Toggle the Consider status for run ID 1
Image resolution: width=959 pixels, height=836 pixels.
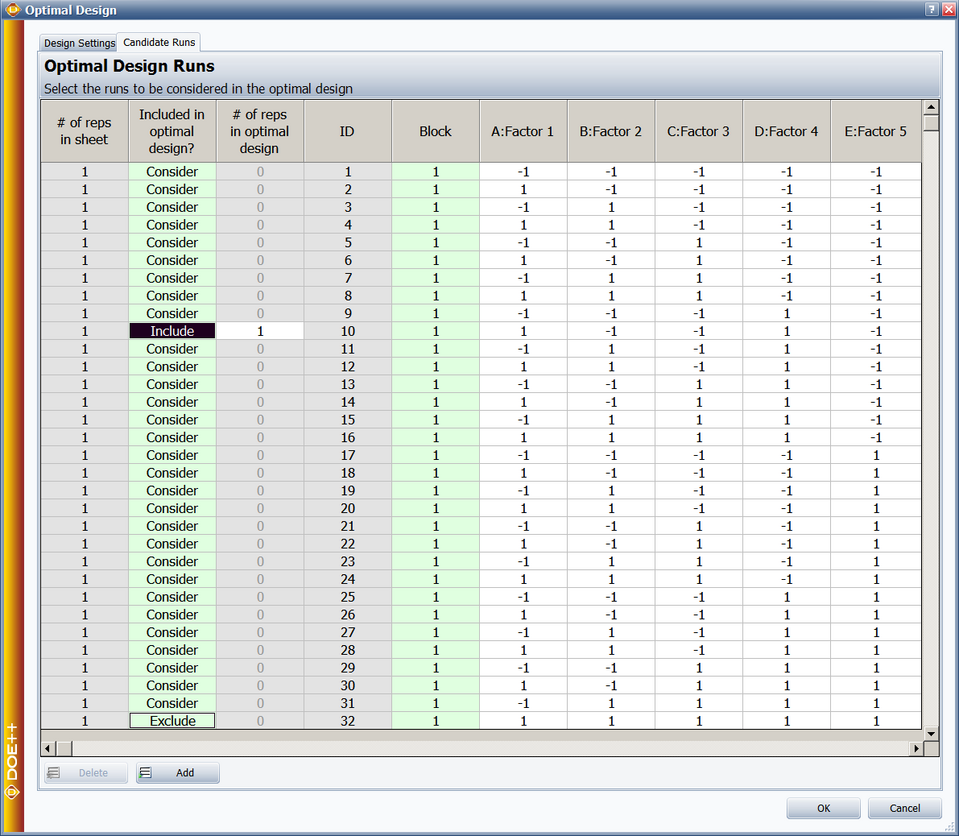coord(172,172)
